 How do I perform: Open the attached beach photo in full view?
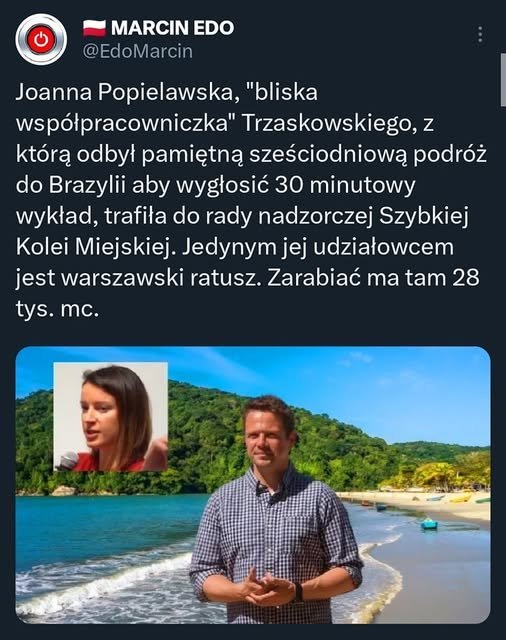pos(253,485)
